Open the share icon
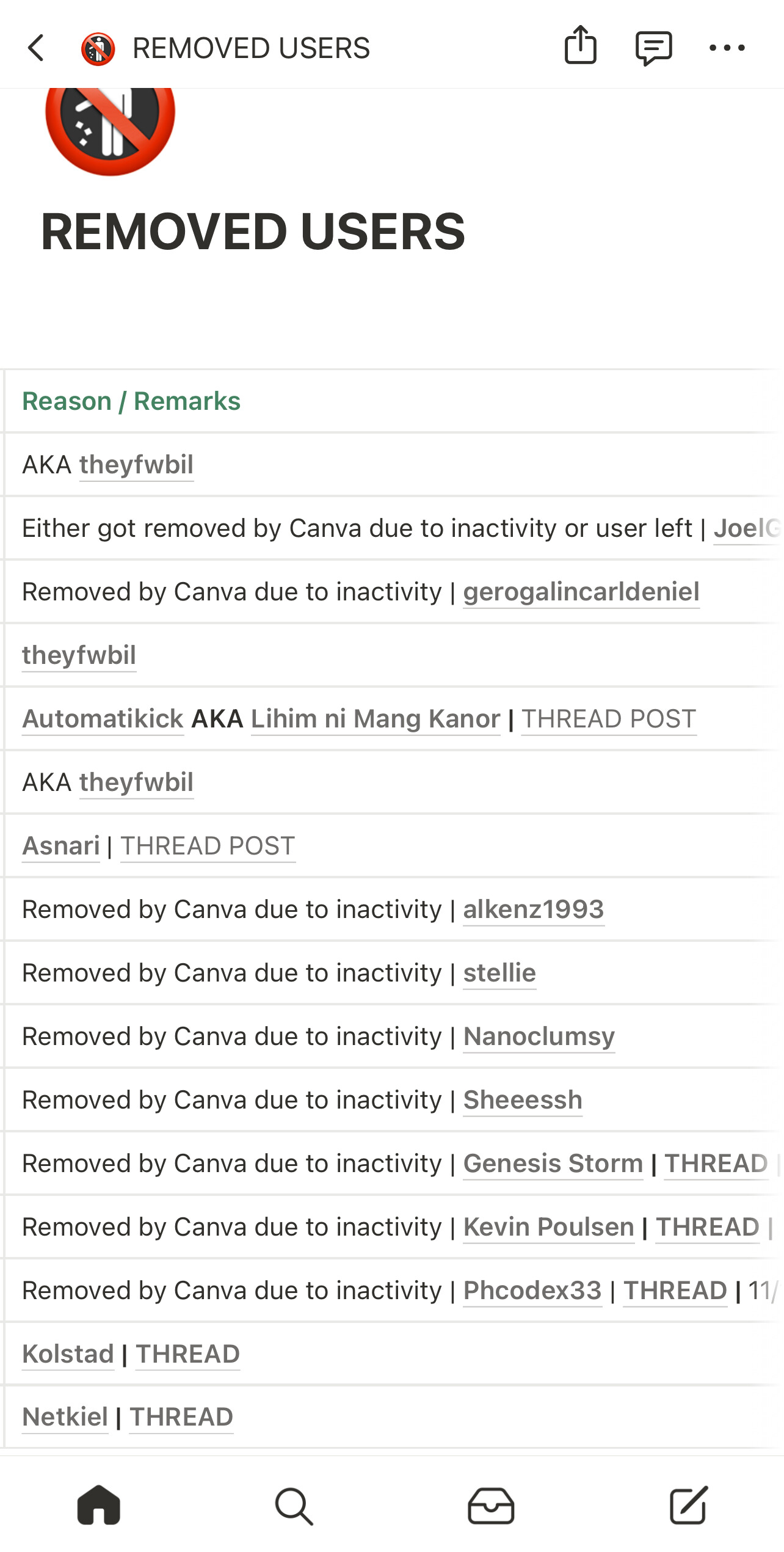Screen dimensions: 784x1552 click(580, 45)
